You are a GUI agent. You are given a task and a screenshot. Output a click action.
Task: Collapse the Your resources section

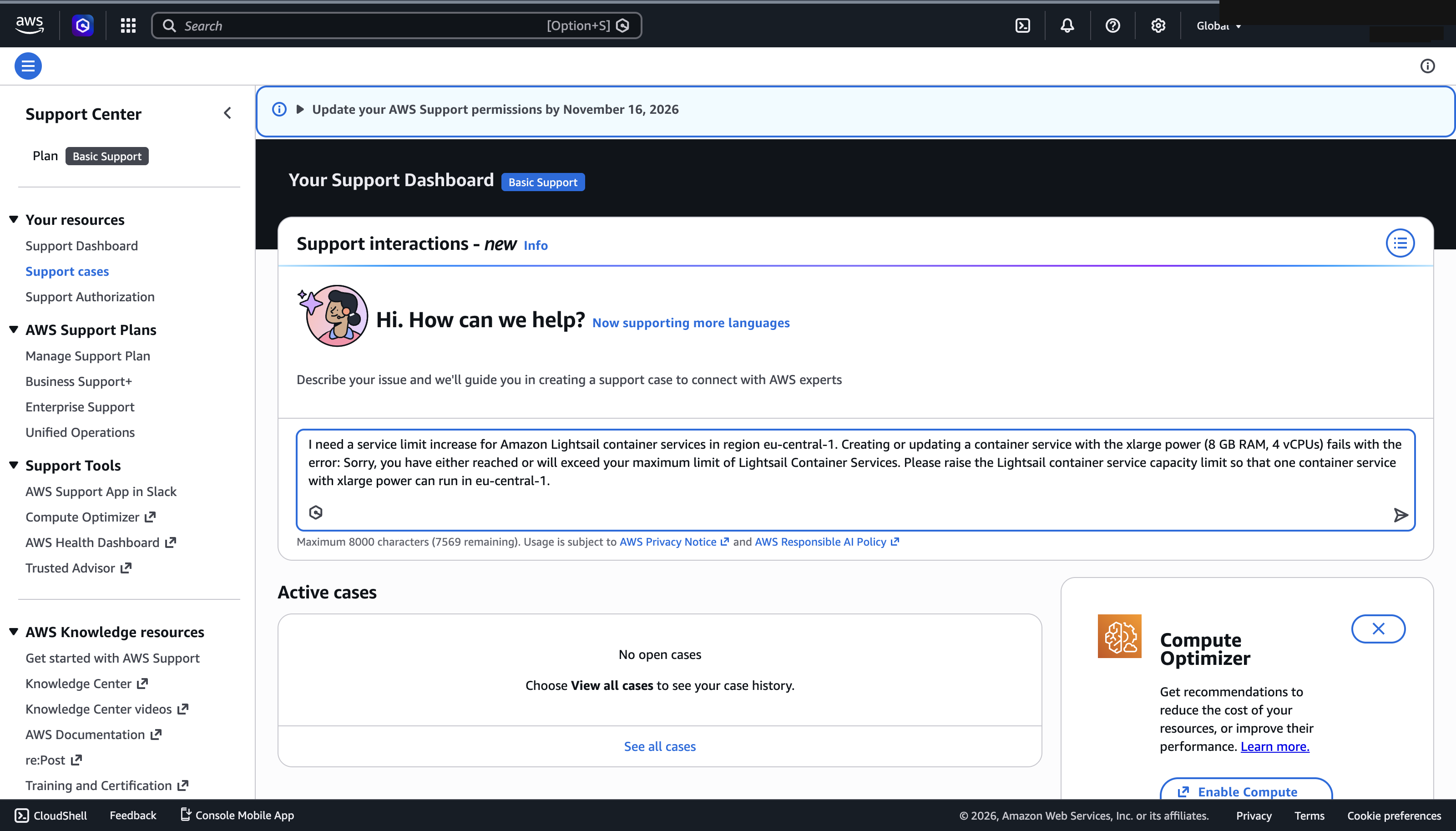pyautogui.click(x=14, y=219)
